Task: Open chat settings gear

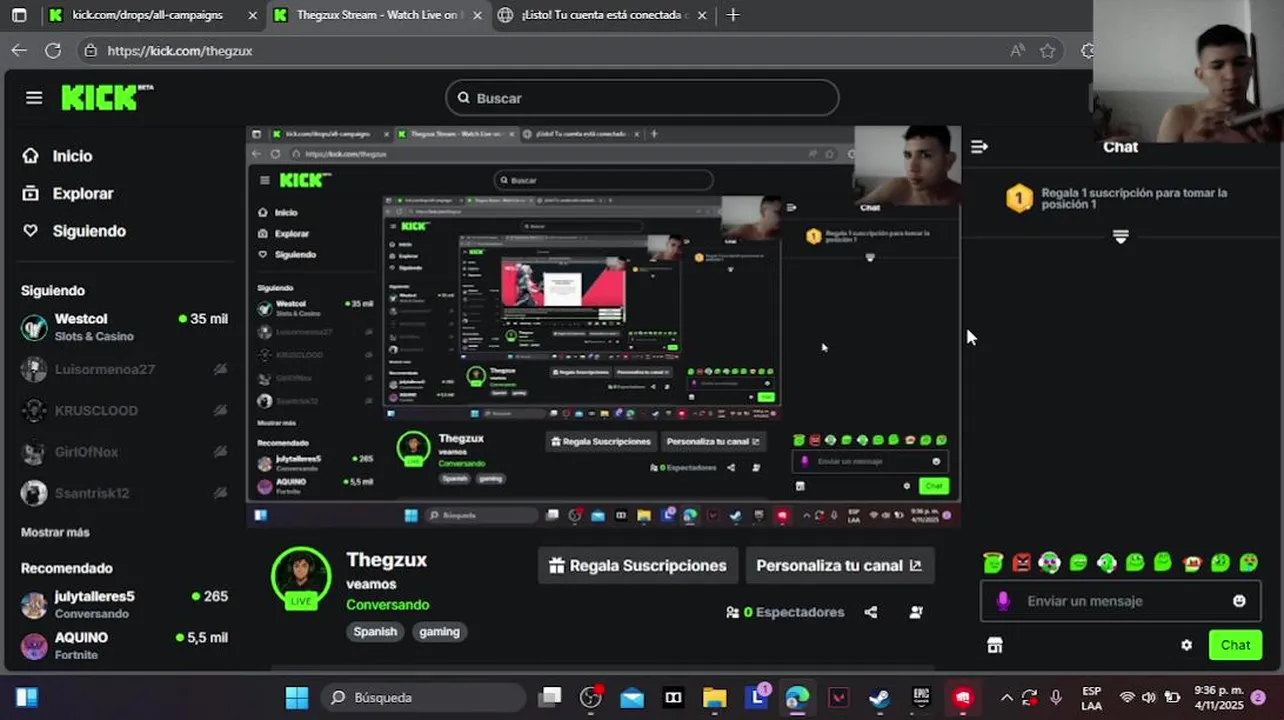Action: tap(1186, 645)
